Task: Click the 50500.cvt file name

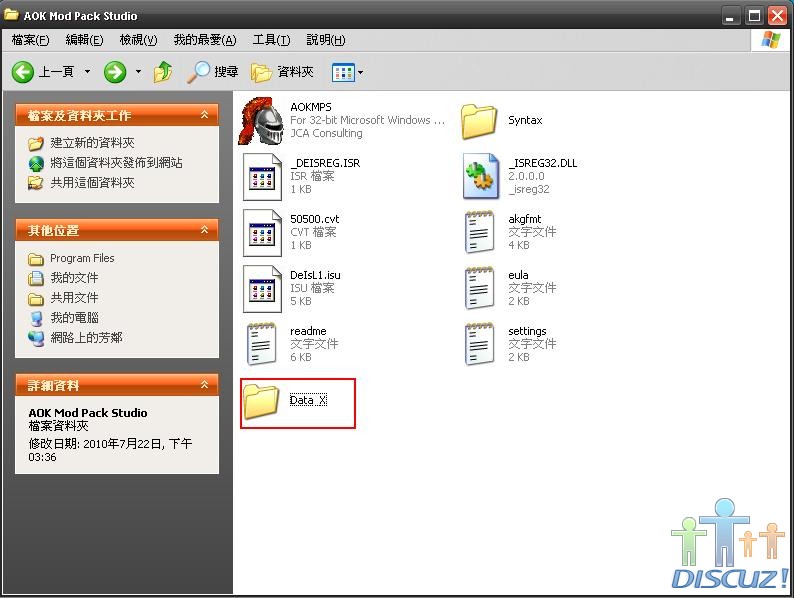Action: point(314,219)
